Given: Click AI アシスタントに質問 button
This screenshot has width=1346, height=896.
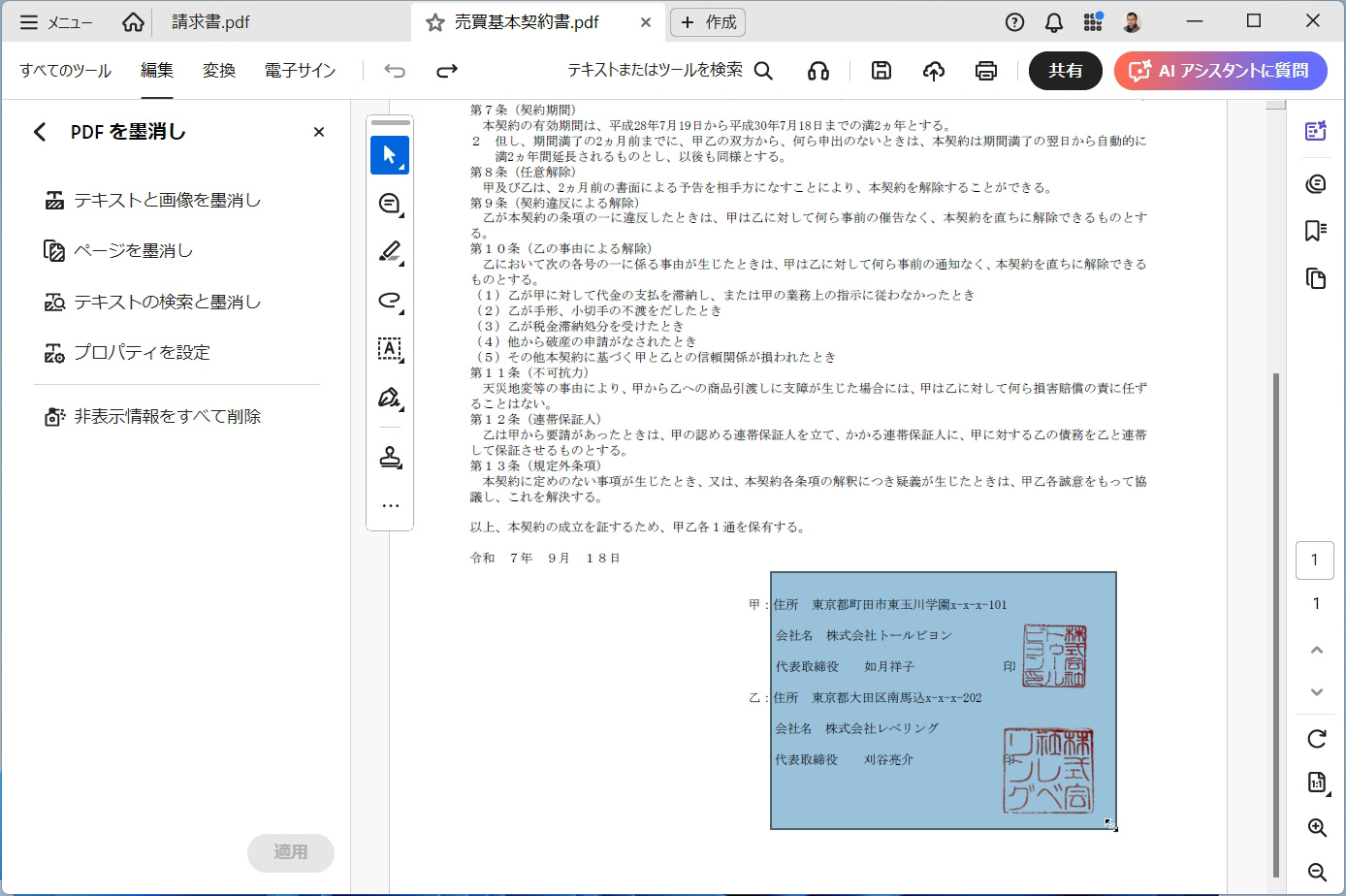Looking at the screenshot, I should coord(1221,70).
